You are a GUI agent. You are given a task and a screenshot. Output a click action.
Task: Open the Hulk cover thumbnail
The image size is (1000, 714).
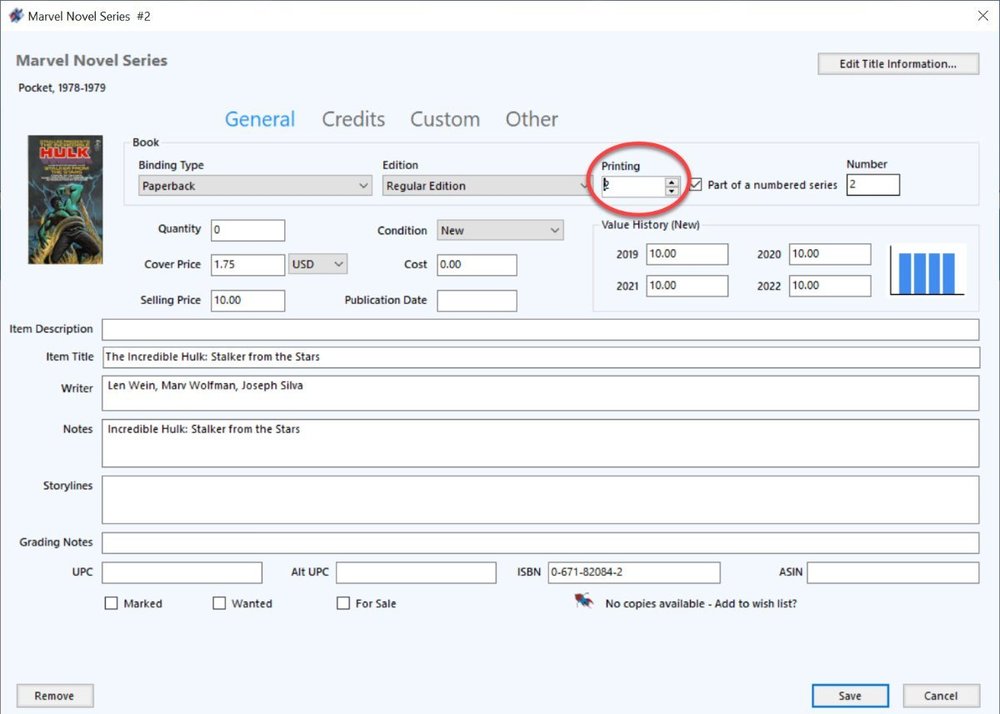tap(66, 200)
